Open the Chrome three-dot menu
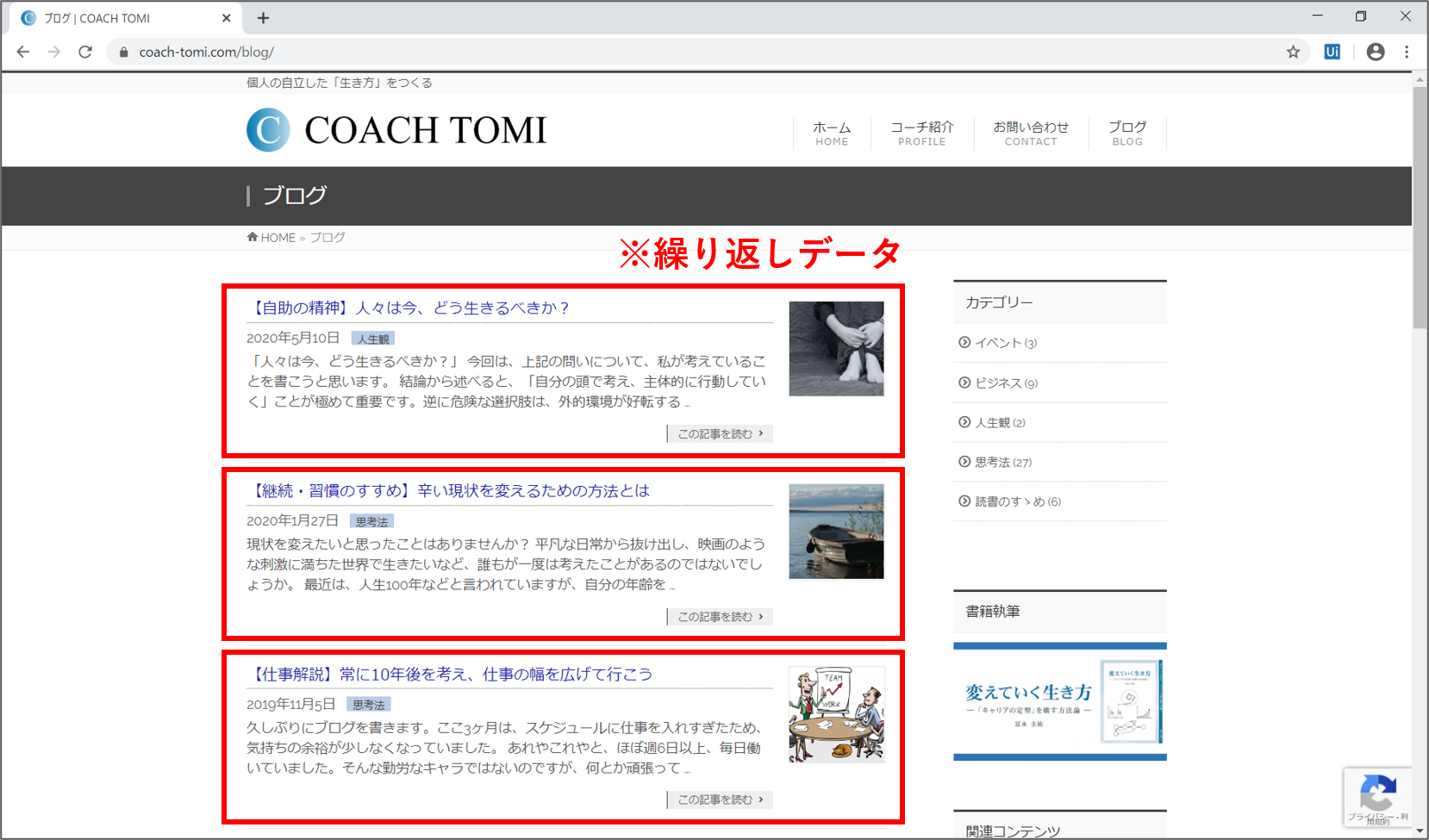 (1407, 52)
